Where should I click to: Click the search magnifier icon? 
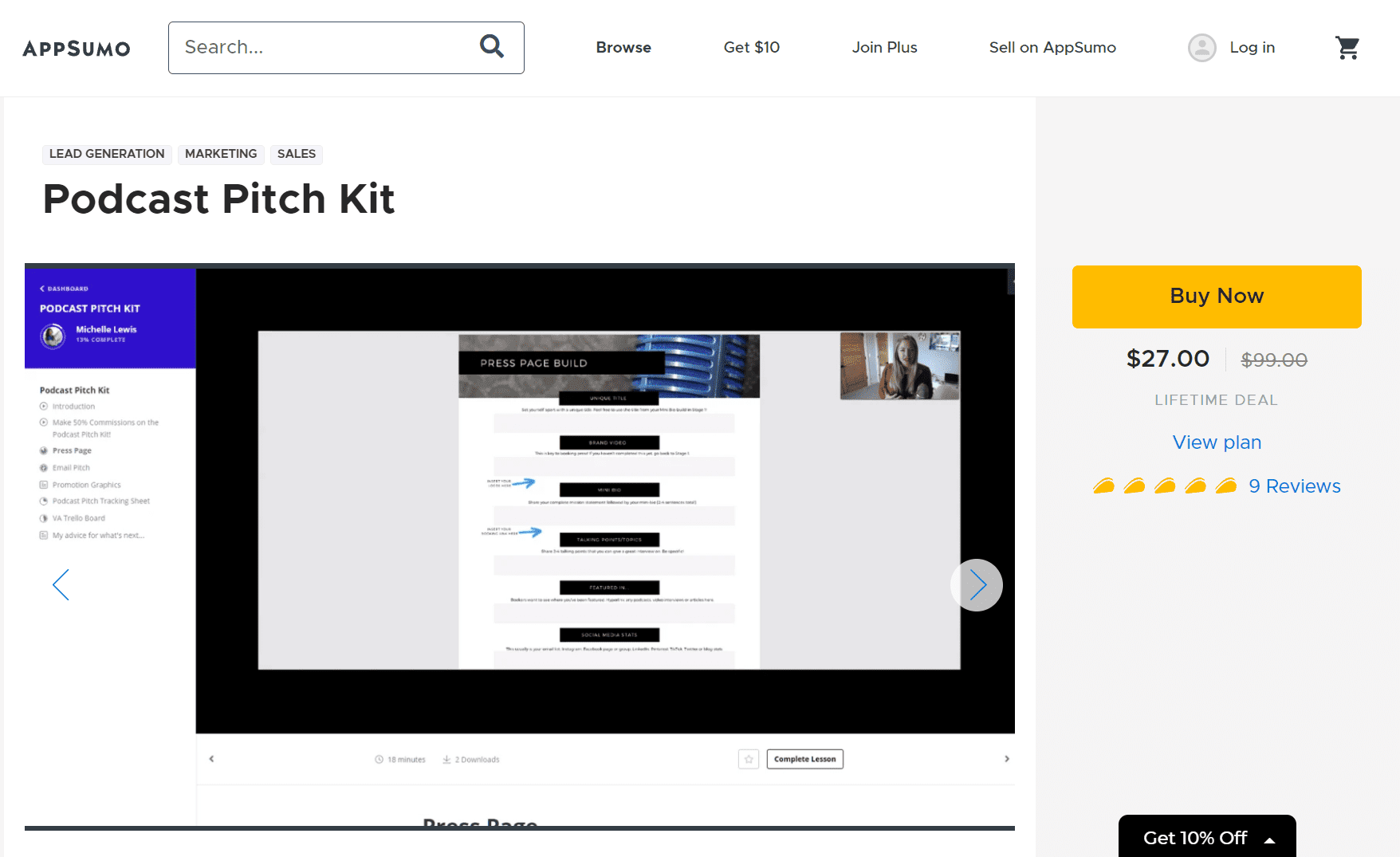(x=492, y=46)
